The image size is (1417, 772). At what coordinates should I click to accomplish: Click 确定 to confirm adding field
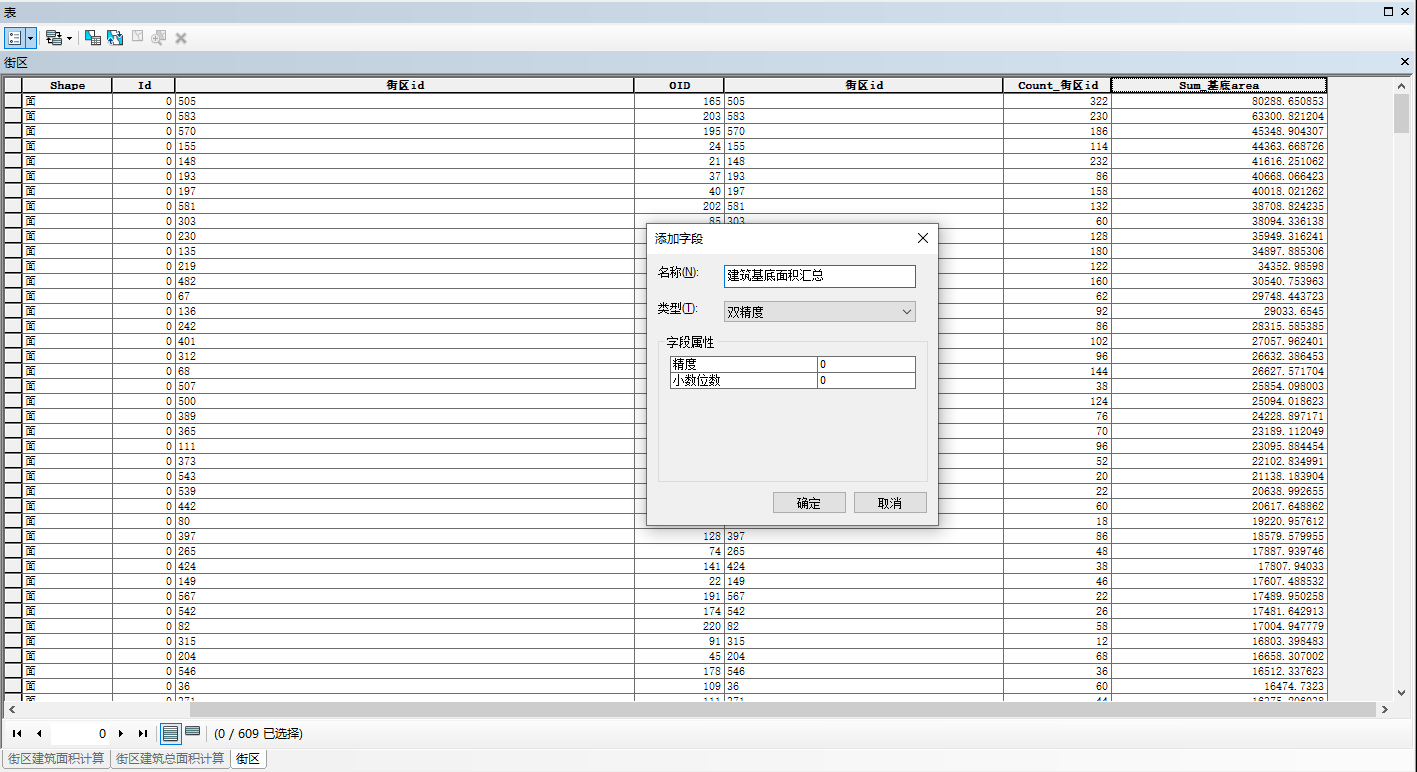[x=809, y=503]
